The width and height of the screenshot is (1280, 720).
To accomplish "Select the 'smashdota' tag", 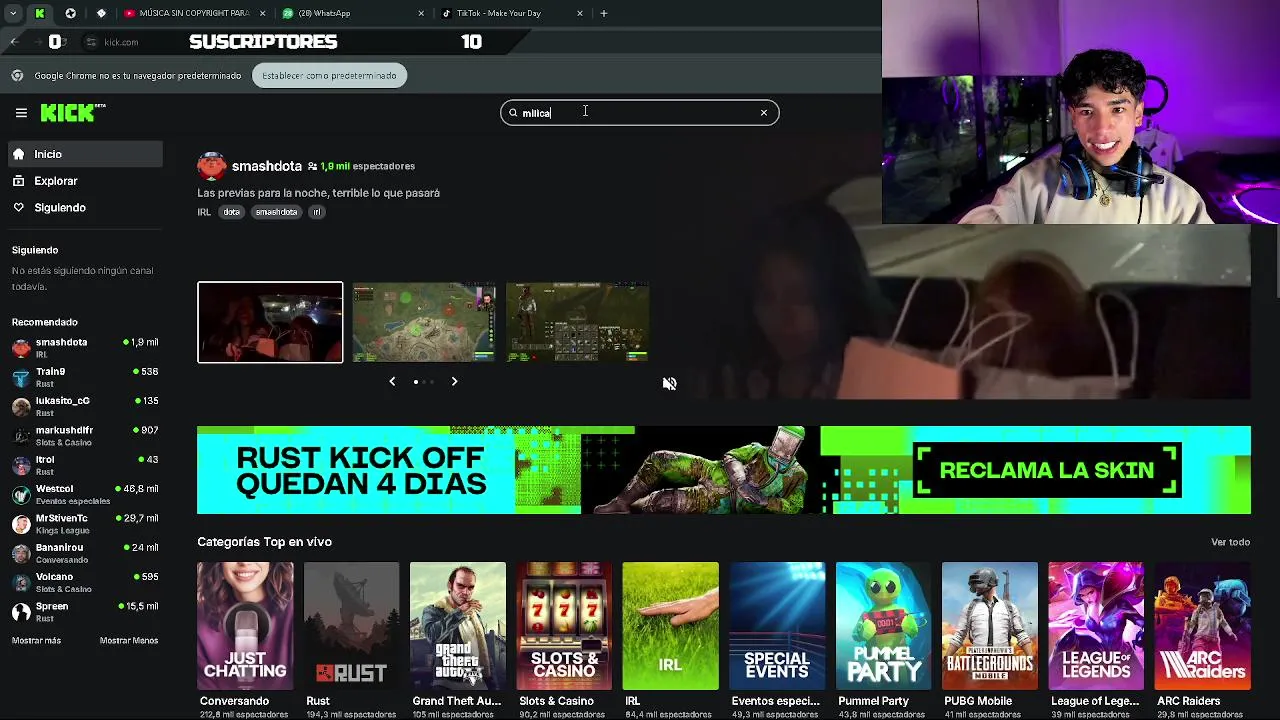I will coord(276,212).
